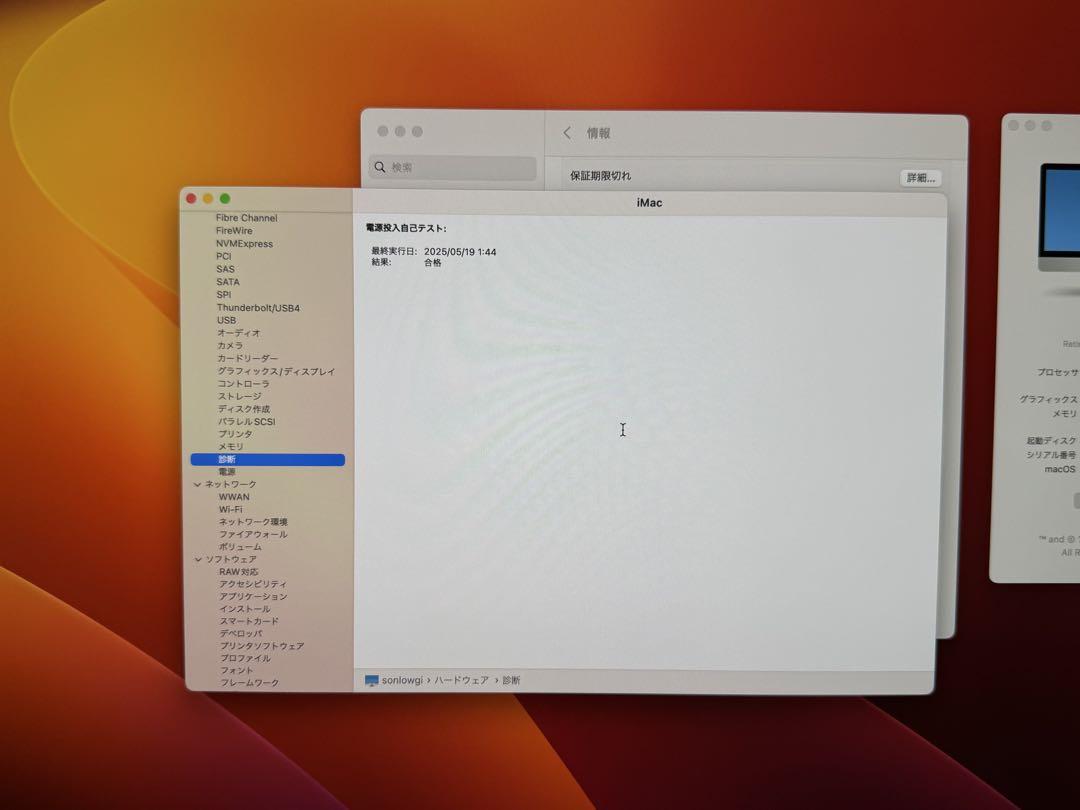
Task: Select ネットワーク環境 in sidebar
Action: click(253, 522)
